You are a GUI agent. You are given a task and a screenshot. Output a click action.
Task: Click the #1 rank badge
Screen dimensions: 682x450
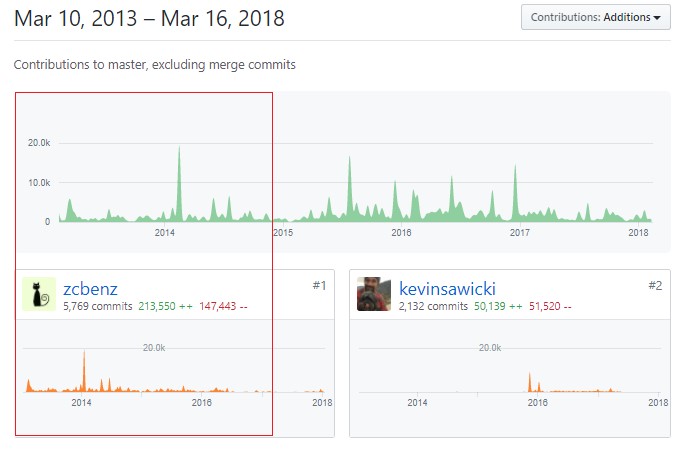click(x=319, y=286)
